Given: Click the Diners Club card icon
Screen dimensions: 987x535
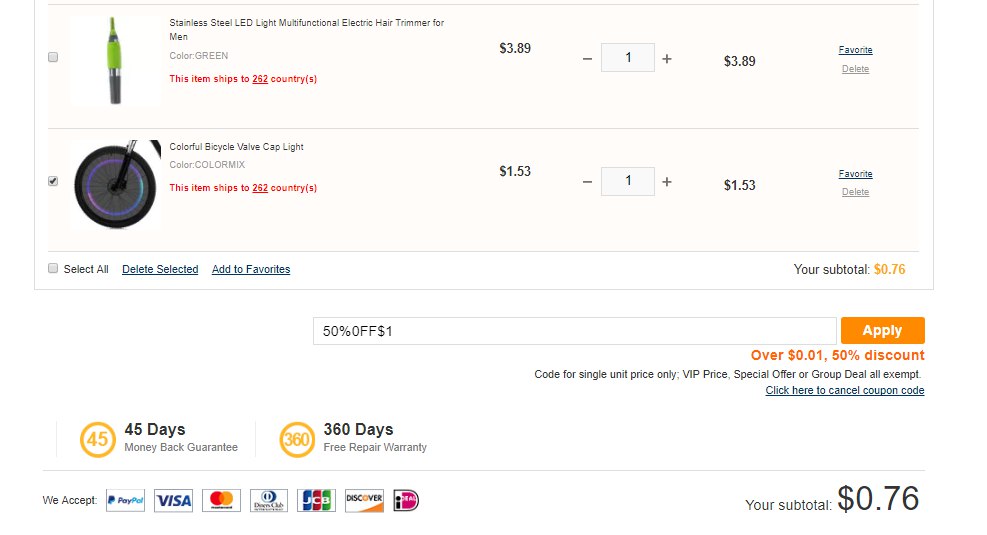Looking at the screenshot, I should tap(269, 500).
